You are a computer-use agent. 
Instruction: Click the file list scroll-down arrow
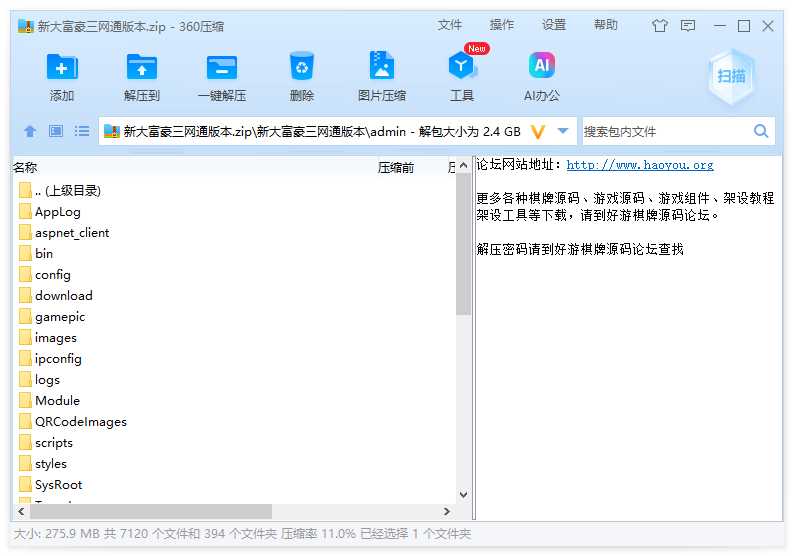[463, 495]
